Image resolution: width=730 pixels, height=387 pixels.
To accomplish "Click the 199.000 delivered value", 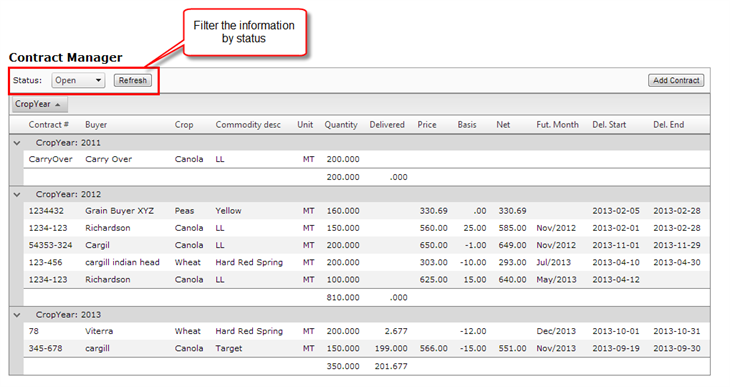I will click(391, 349).
